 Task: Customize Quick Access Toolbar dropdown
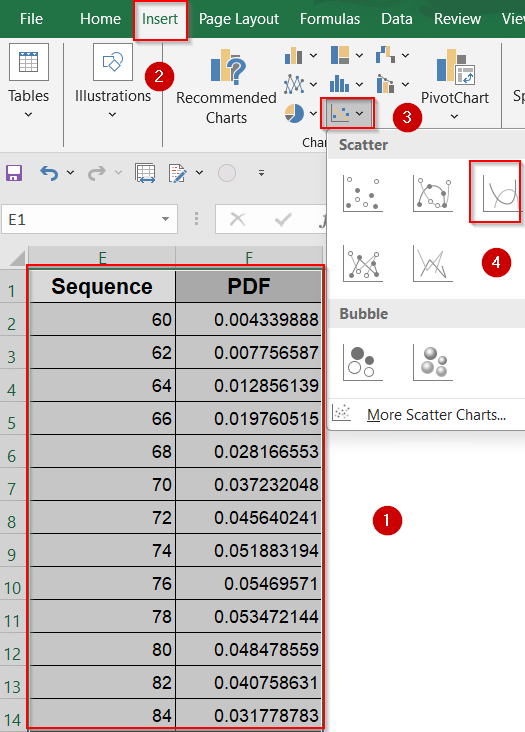[x=261, y=173]
